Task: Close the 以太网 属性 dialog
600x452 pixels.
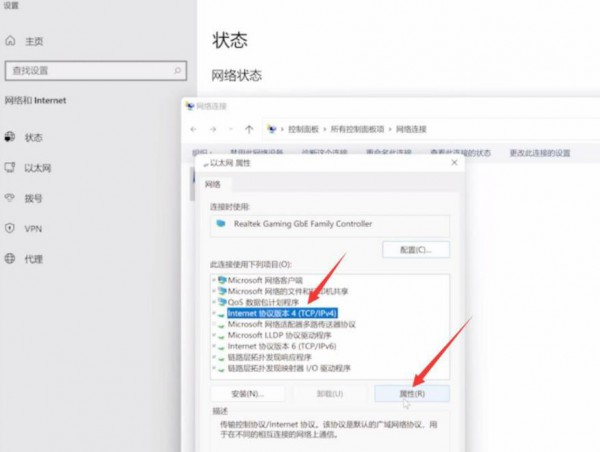Action: click(x=454, y=163)
